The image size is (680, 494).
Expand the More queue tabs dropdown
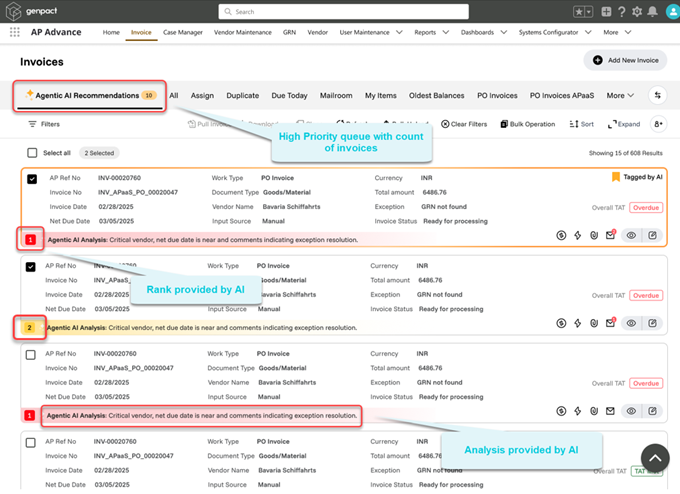coord(620,95)
